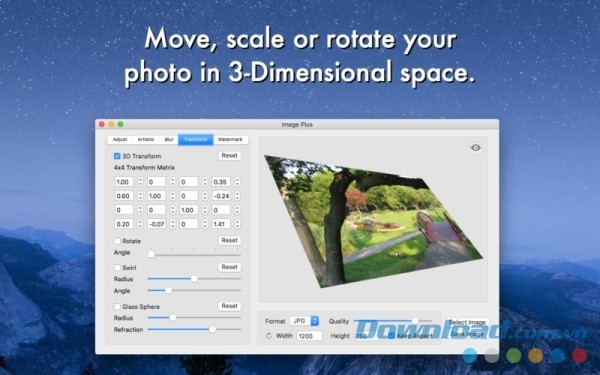Click the transformed garden photo preview

tap(373, 222)
